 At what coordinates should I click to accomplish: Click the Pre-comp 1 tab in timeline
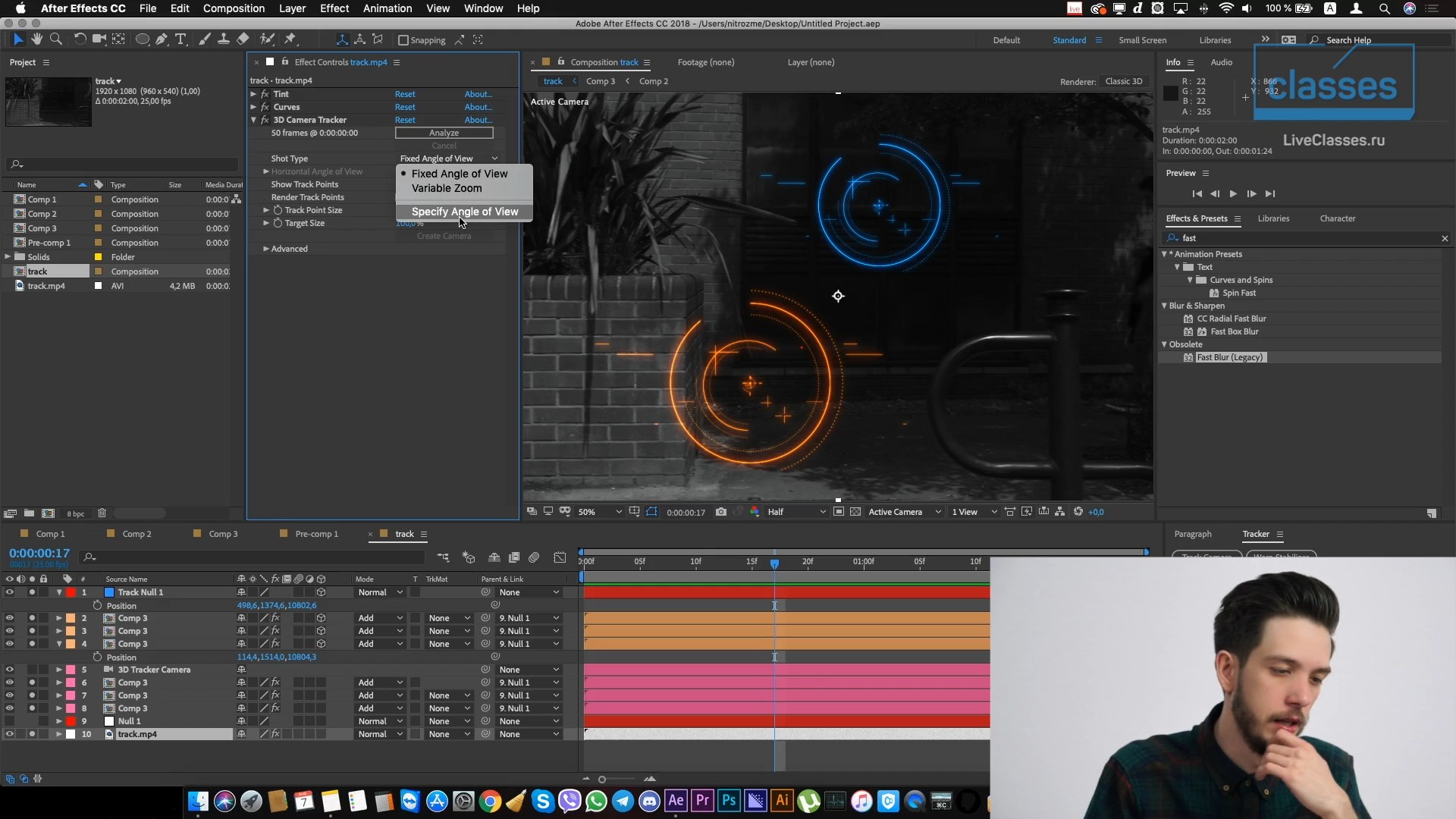pyautogui.click(x=316, y=533)
